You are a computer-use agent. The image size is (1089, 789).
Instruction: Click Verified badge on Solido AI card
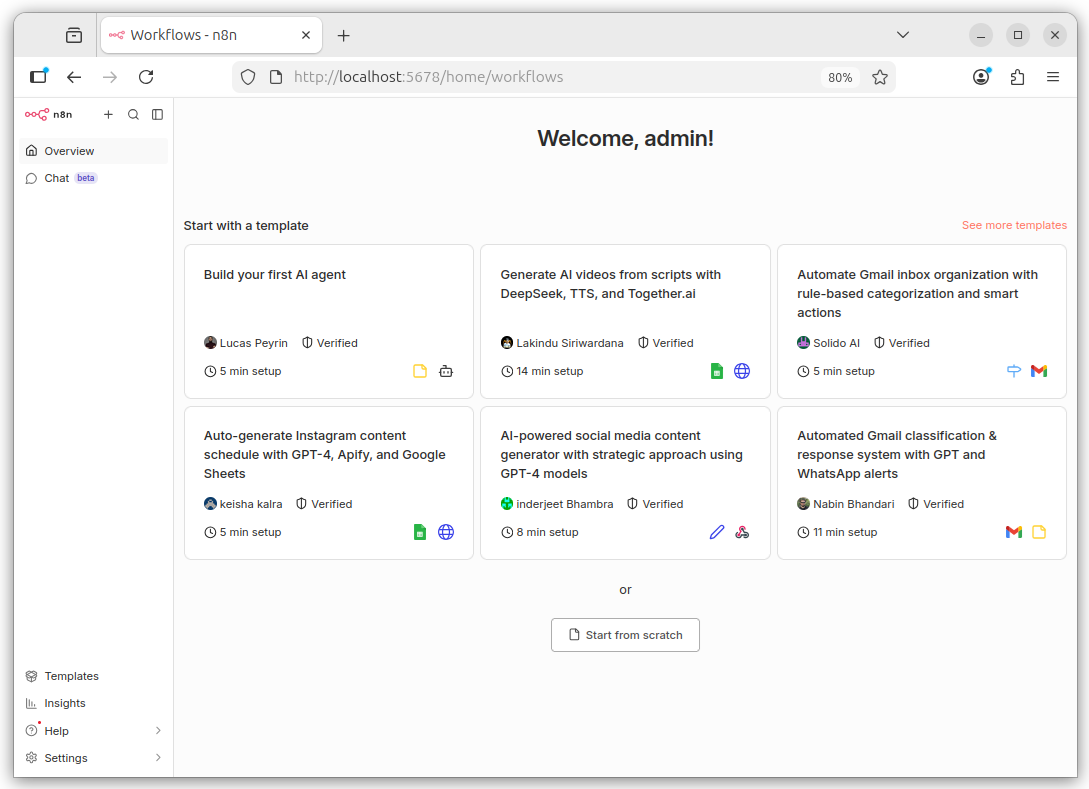[901, 343]
